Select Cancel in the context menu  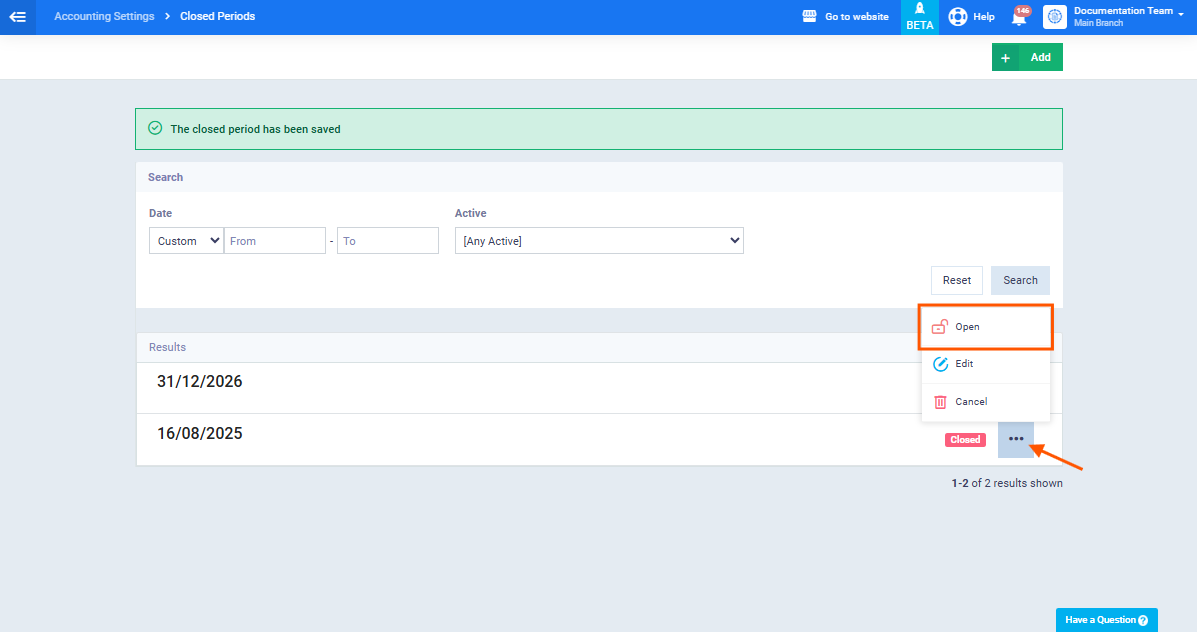click(x=986, y=401)
